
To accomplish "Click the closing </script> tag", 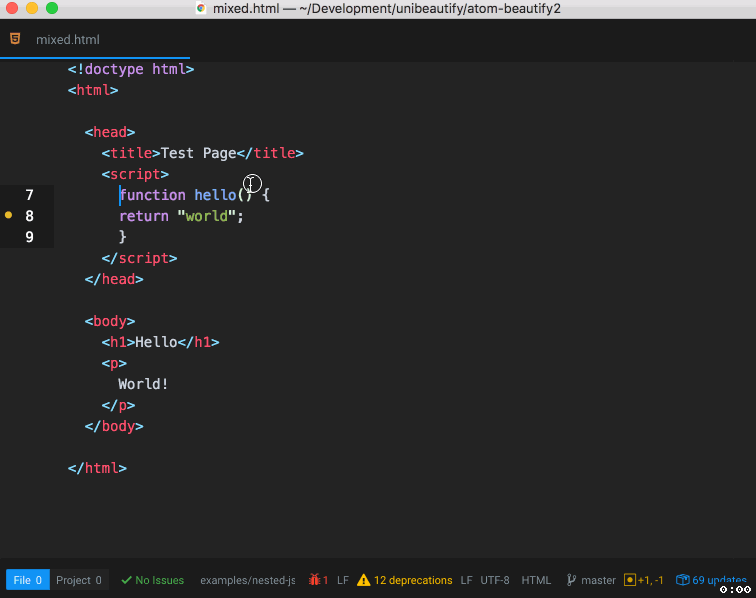I will [x=139, y=258].
